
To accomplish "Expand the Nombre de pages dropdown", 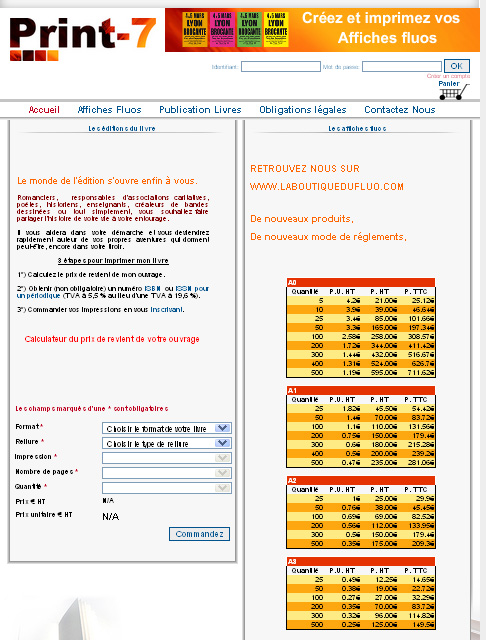I will click(x=167, y=473).
